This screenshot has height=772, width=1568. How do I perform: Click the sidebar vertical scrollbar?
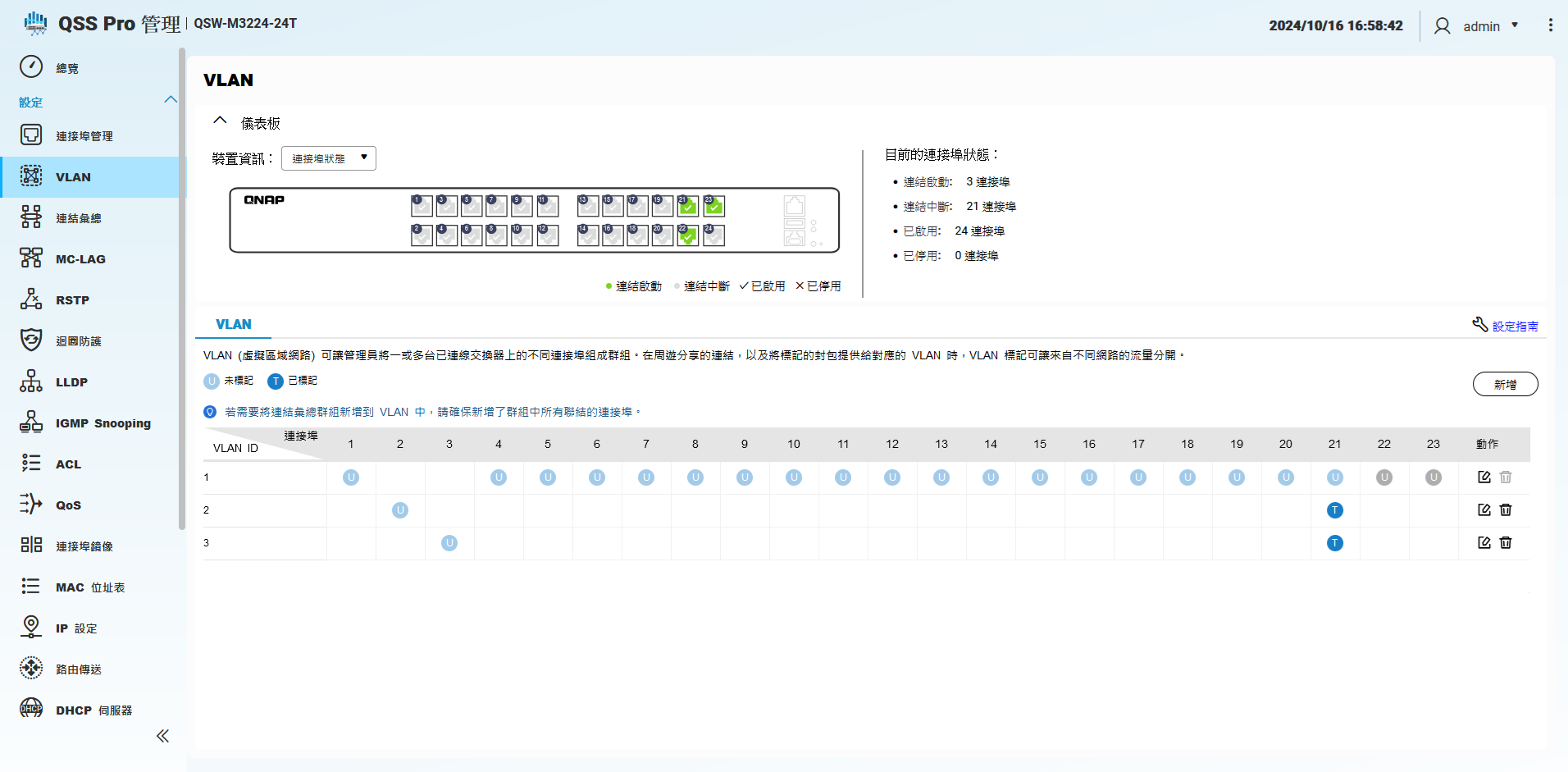coord(182,289)
